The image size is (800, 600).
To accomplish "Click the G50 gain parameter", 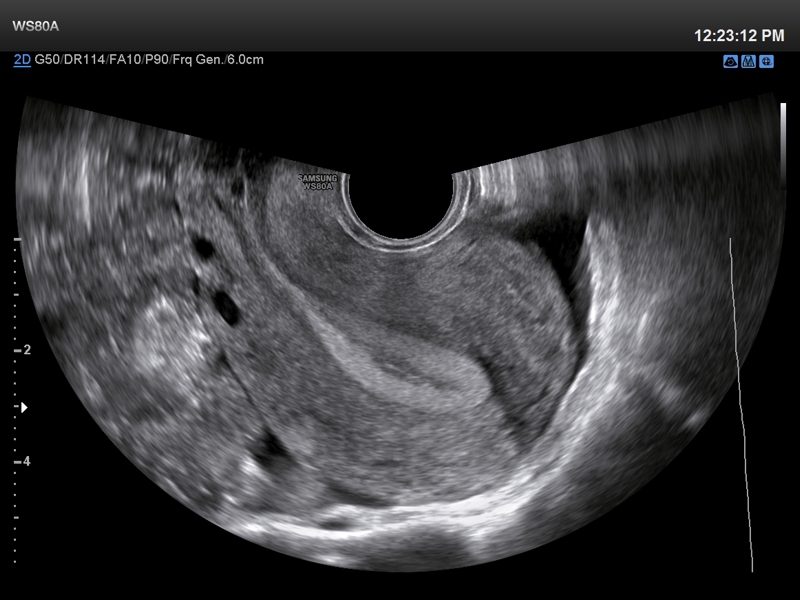I will [x=46, y=60].
